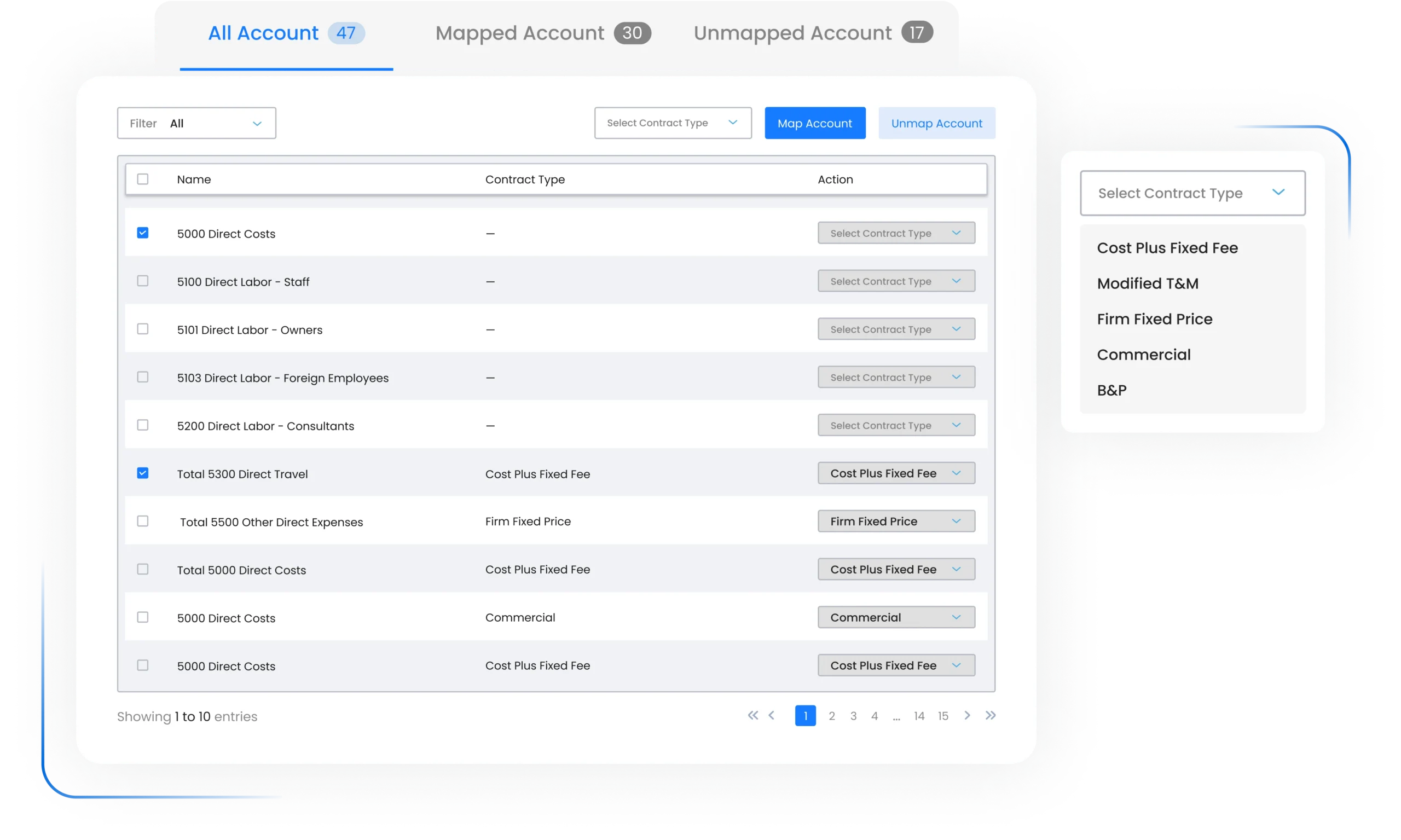Select Cost Plus Fixed Fee contract type
Screen dimensions: 1401x840
pyautogui.click(x=1166, y=247)
